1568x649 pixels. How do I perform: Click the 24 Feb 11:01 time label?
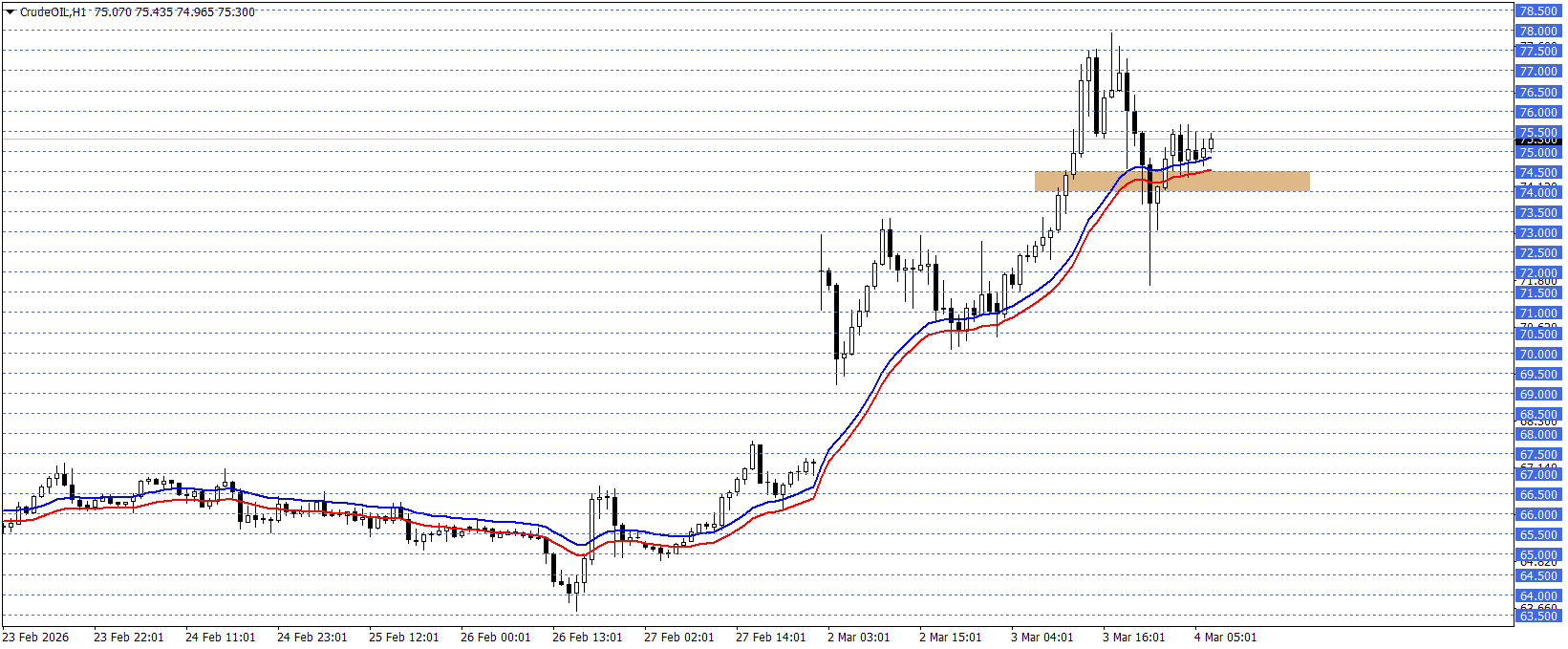[221, 638]
